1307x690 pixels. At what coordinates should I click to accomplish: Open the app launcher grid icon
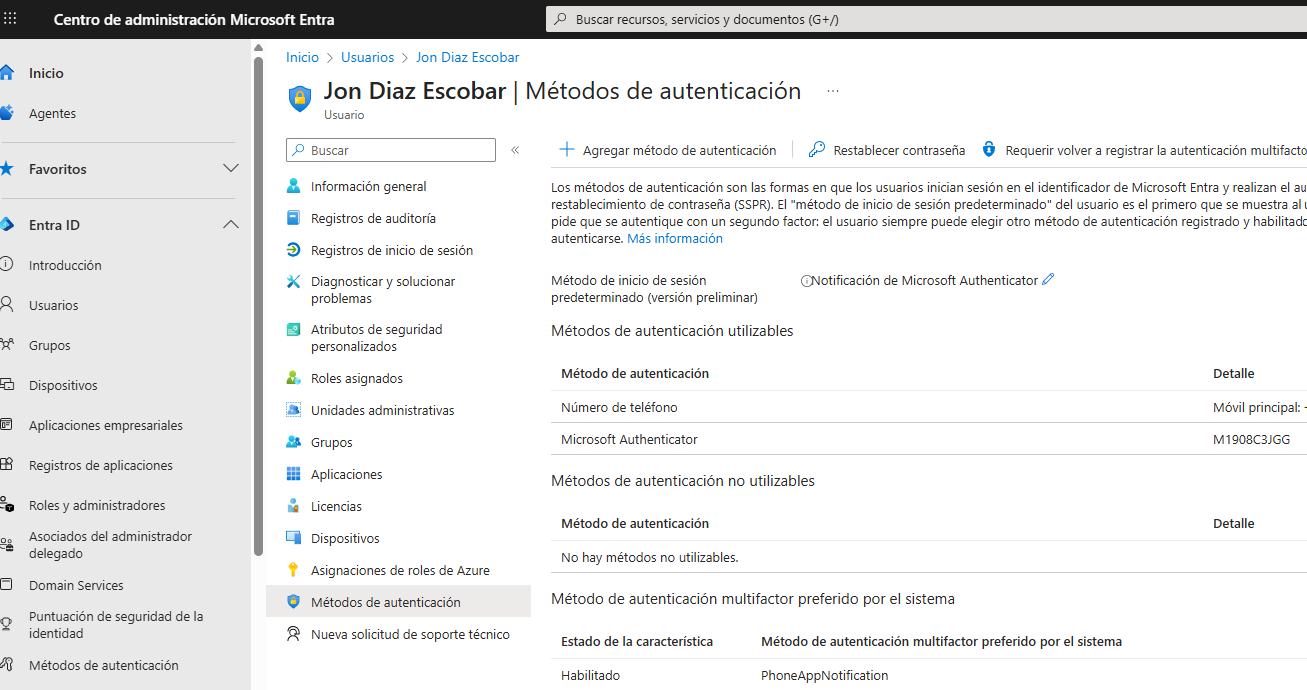coord(11,19)
